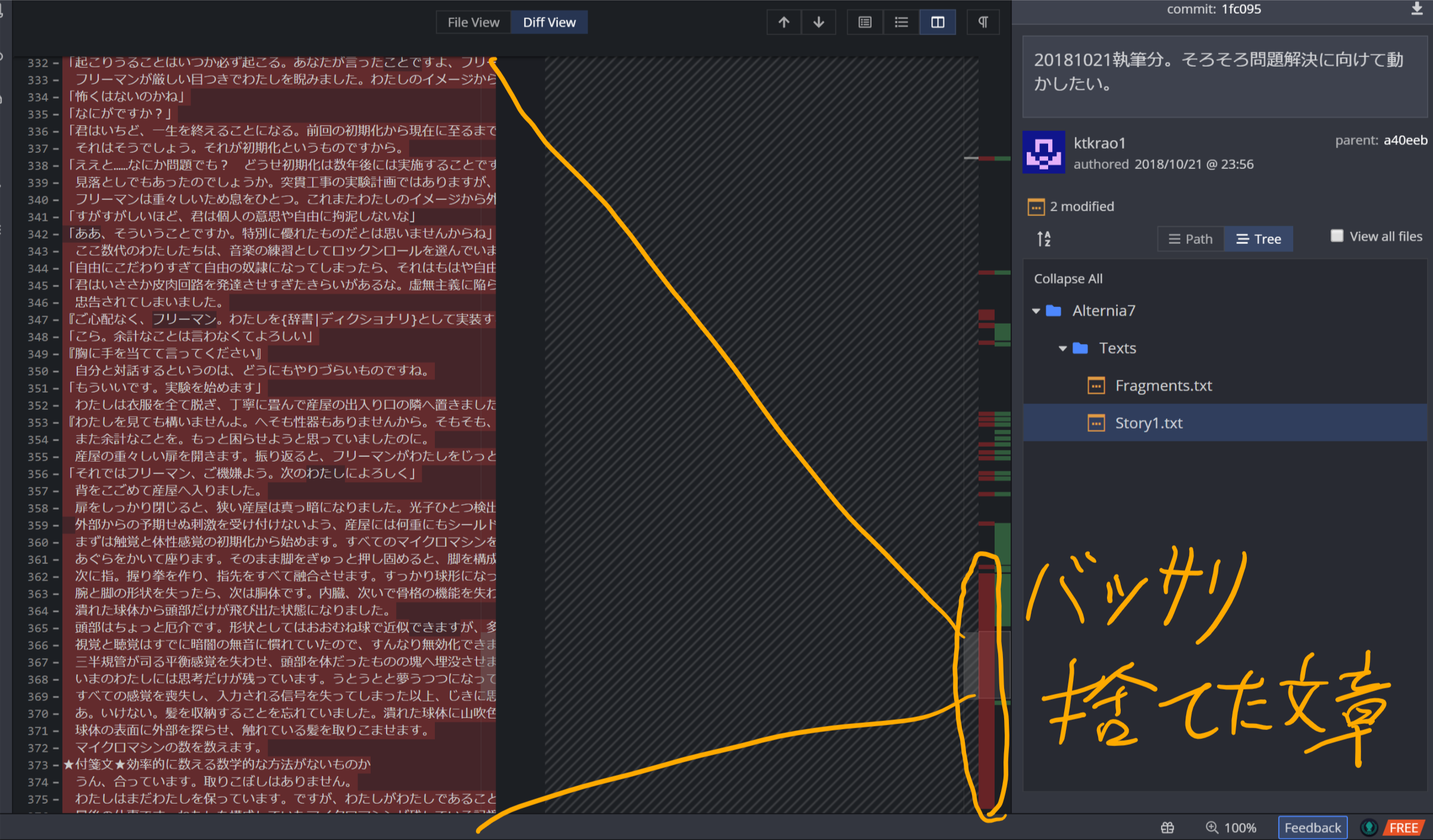Collapse the Texts folder
The image size is (1433, 840).
(x=1062, y=349)
